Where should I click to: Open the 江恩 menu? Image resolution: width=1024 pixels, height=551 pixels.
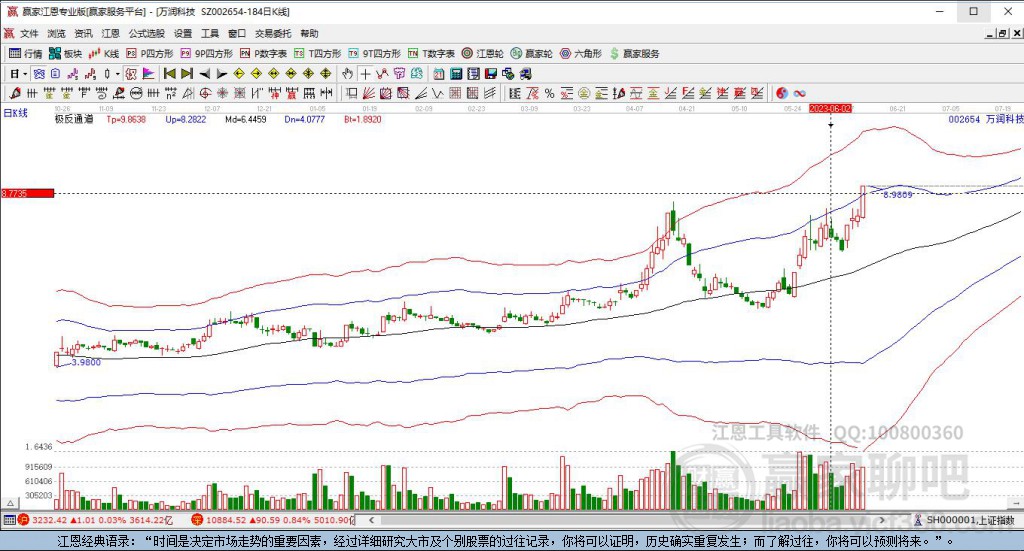tap(110, 33)
